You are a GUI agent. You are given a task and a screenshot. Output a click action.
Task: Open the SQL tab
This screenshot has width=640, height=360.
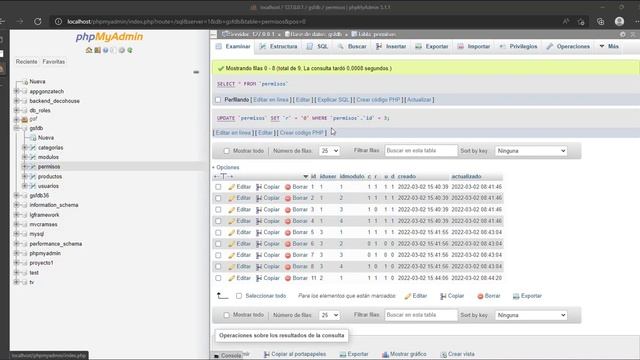[x=318, y=47]
